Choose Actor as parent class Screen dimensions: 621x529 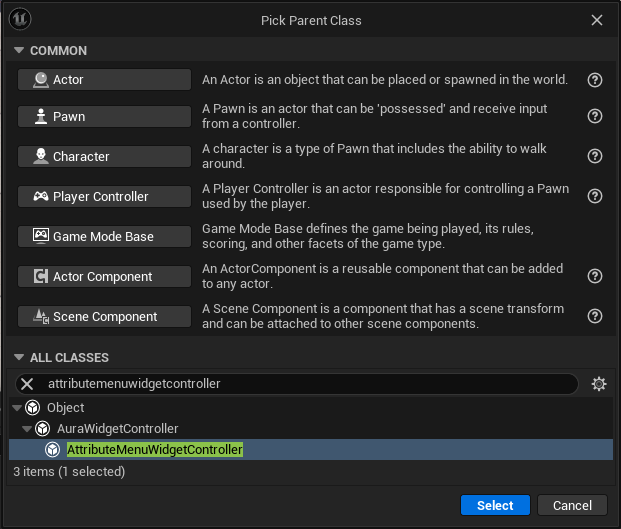point(104,80)
